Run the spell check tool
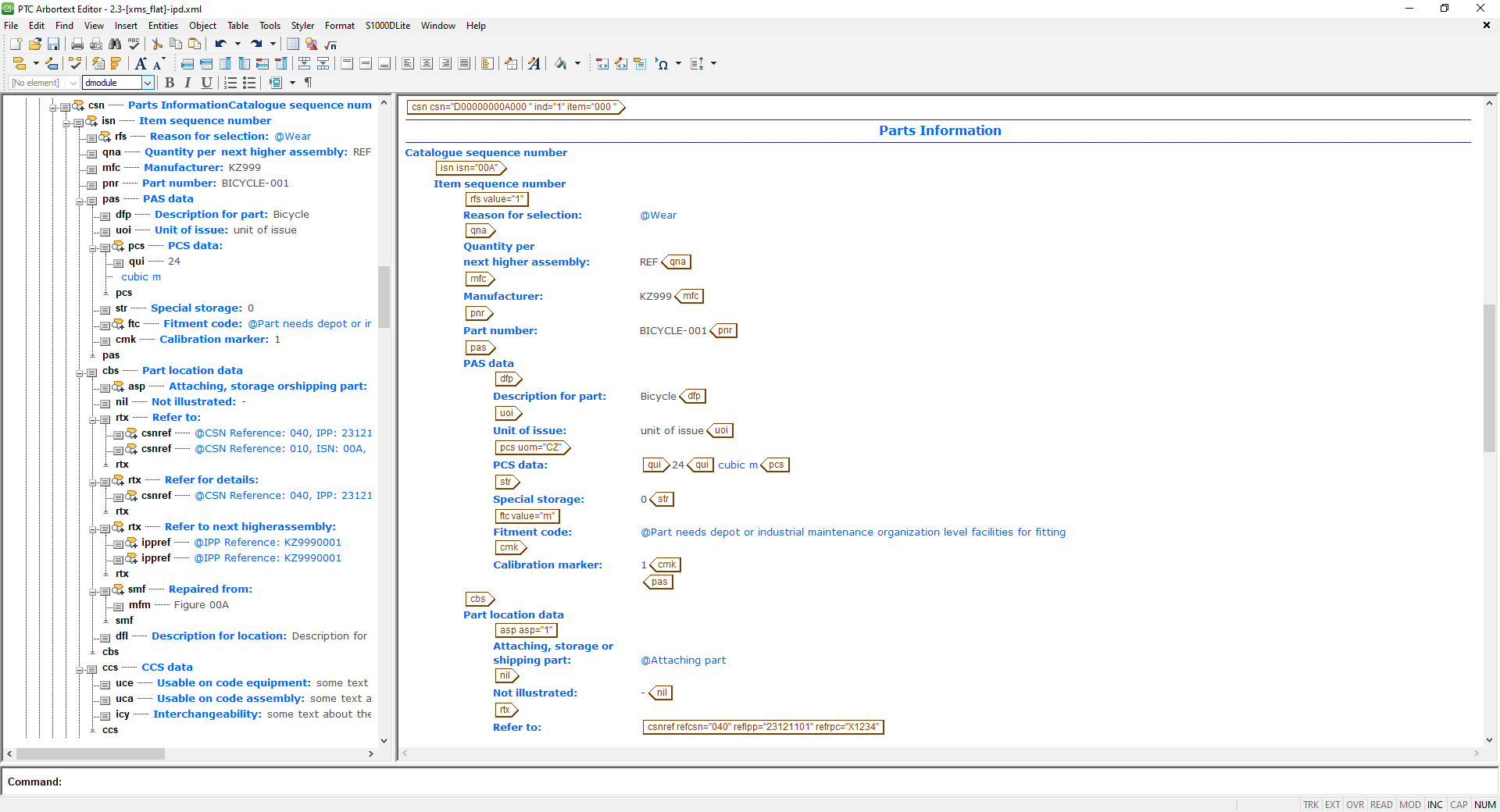This screenshot has width=1500, height=812. click(x=134, y=45)
